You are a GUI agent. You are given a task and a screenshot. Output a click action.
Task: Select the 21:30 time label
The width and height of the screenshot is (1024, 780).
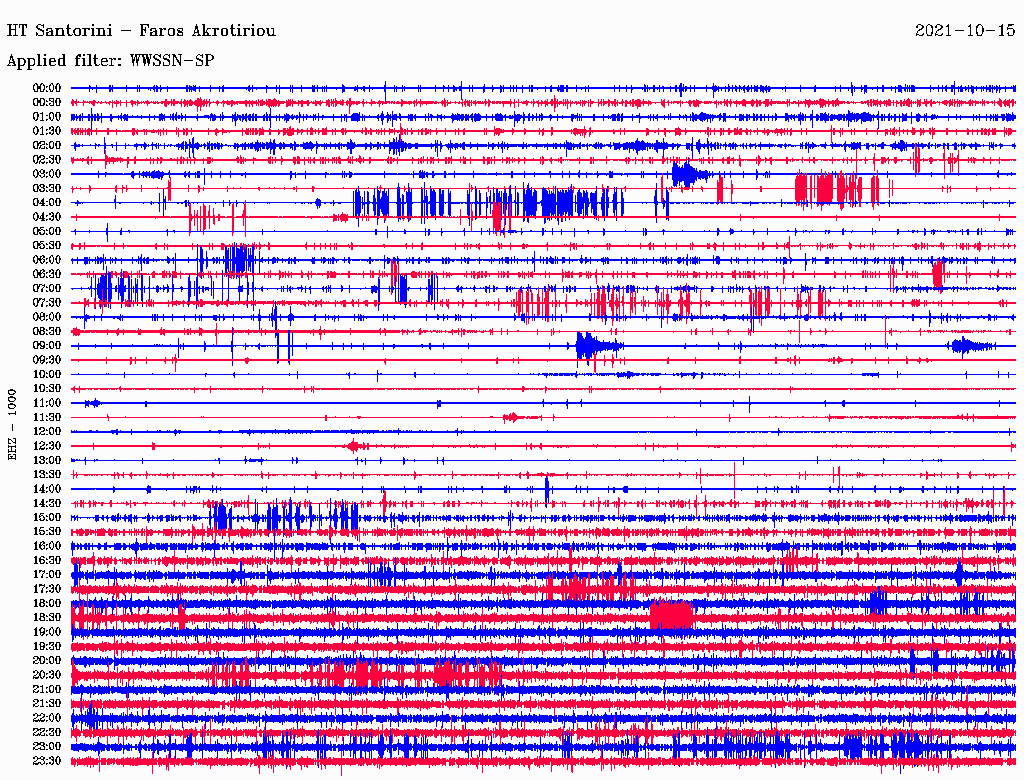(47, 704)
